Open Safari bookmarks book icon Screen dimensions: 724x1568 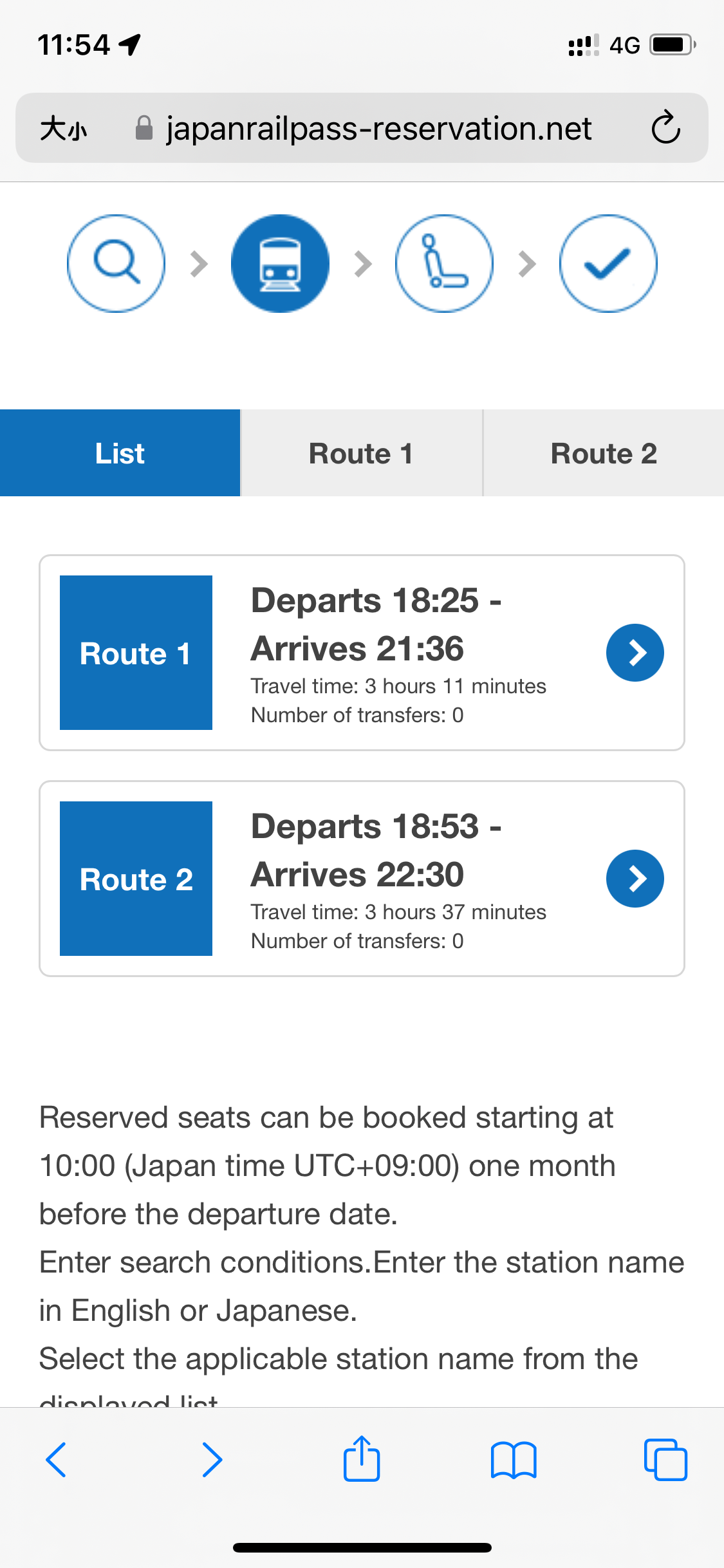point(514,1460)
